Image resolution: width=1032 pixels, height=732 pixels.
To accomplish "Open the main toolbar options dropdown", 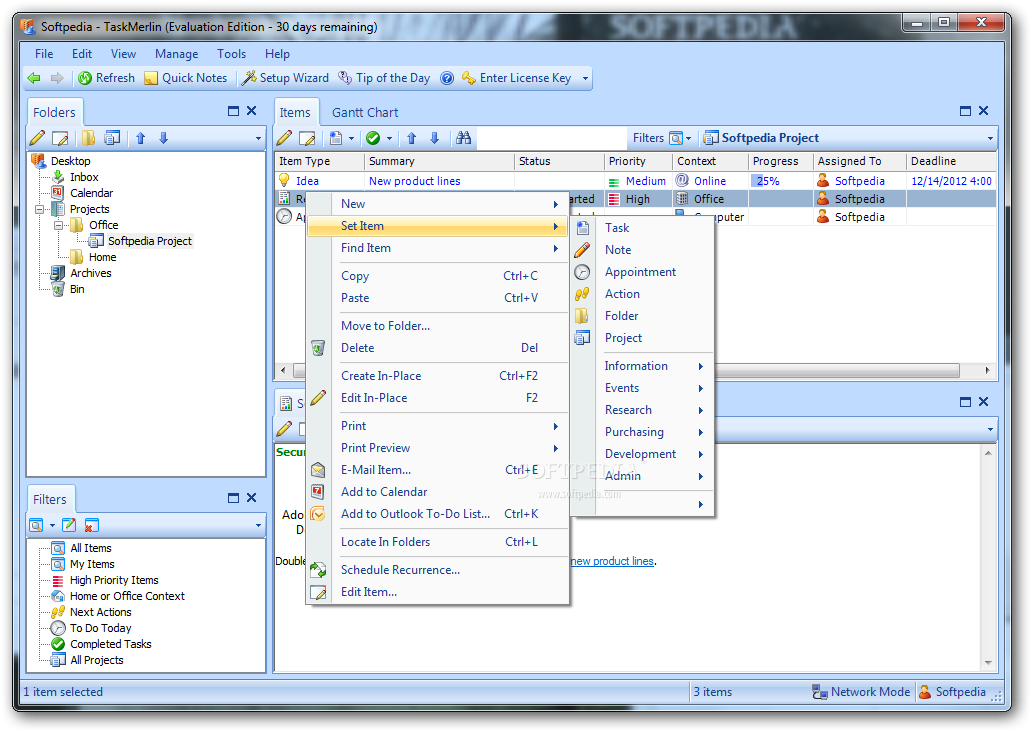I will (x=585, y=78).
